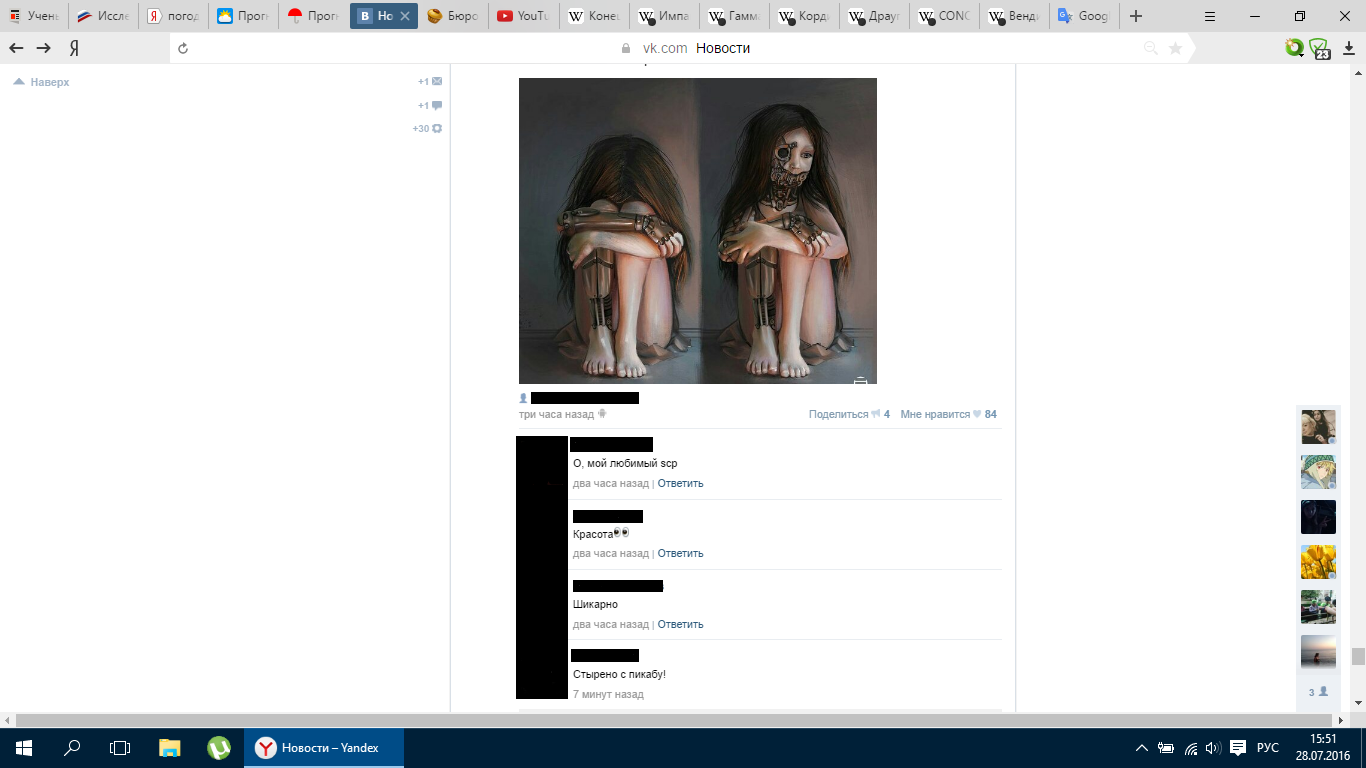This screenshot has width=1366, height=768.
Task: Bookmark page with the star icon
Action: pyautogui.click(x=1175, y=48)
